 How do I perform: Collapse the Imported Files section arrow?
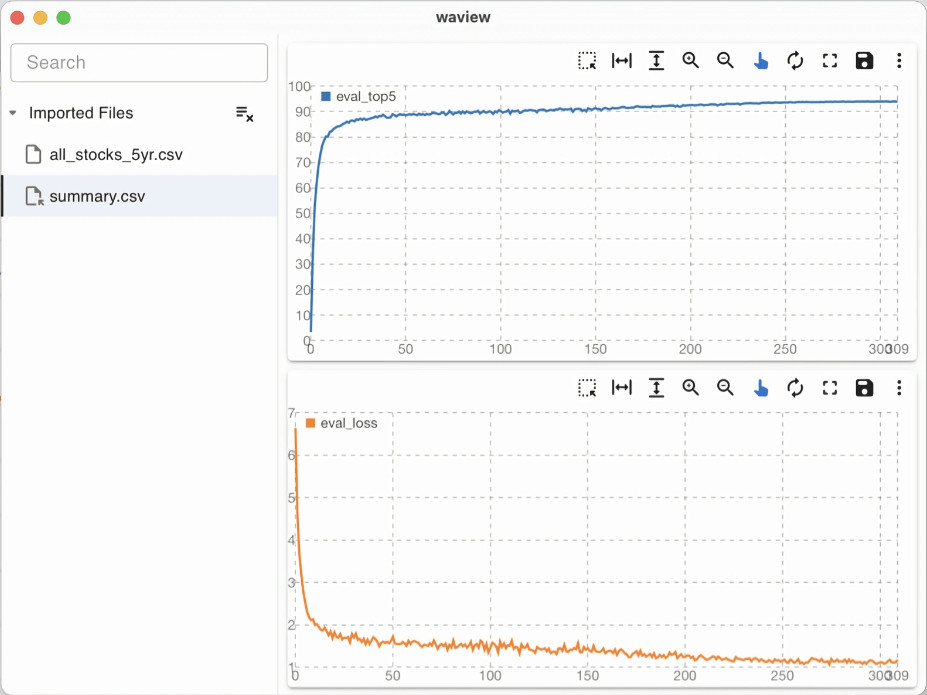point(13,113)
